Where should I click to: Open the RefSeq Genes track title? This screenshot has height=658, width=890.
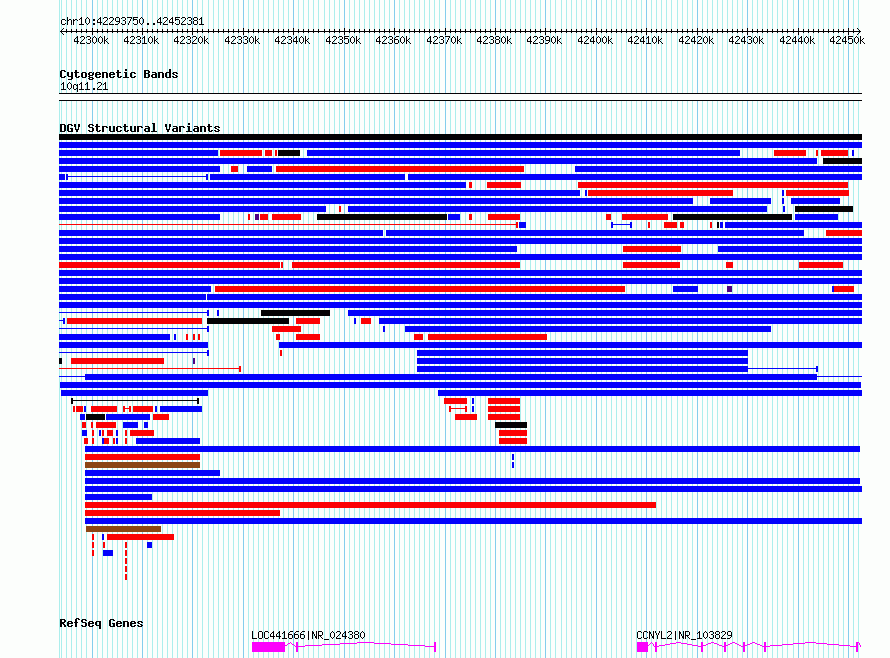(101, 623)
